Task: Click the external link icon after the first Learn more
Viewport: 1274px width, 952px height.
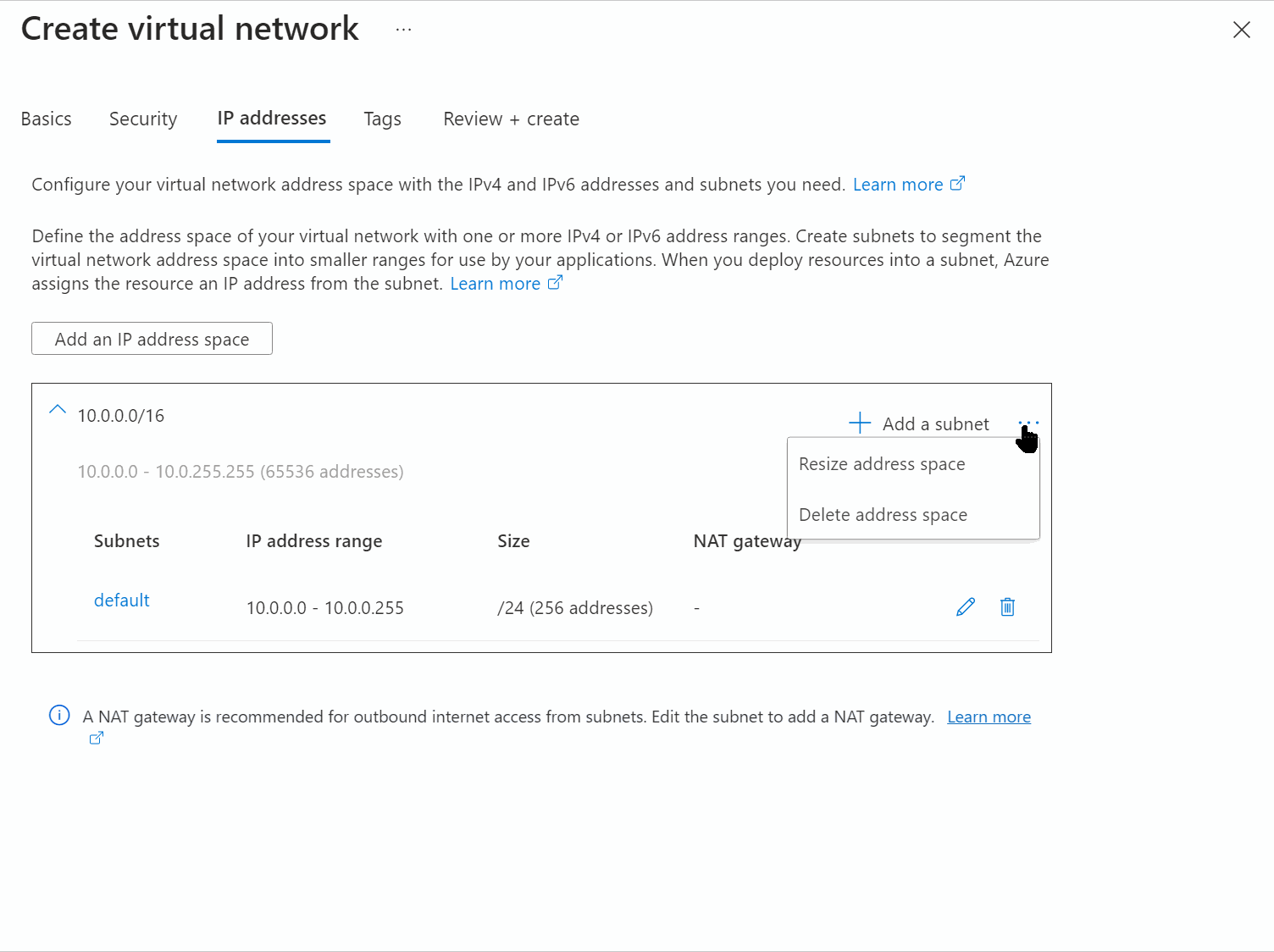Action: tap(958, 183)
